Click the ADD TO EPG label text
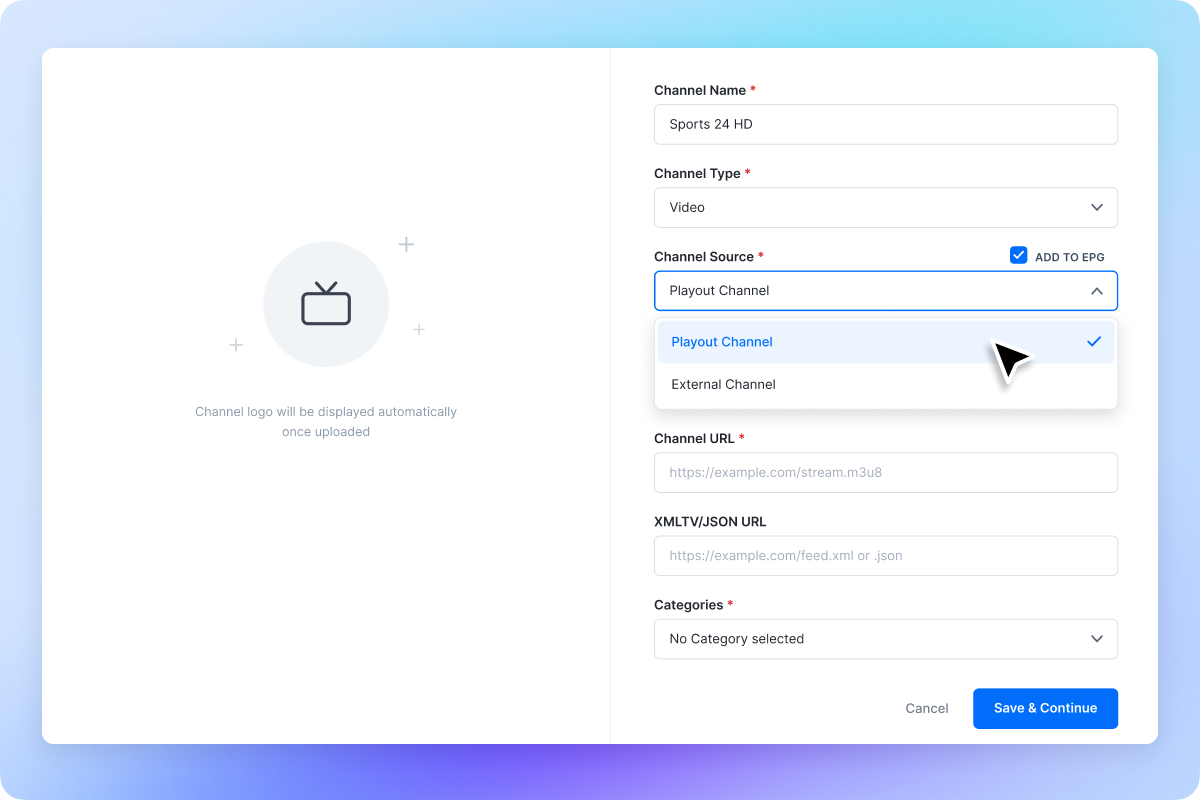The height and width of the screenshot is (800, 1200). [x=1070, y=257]
